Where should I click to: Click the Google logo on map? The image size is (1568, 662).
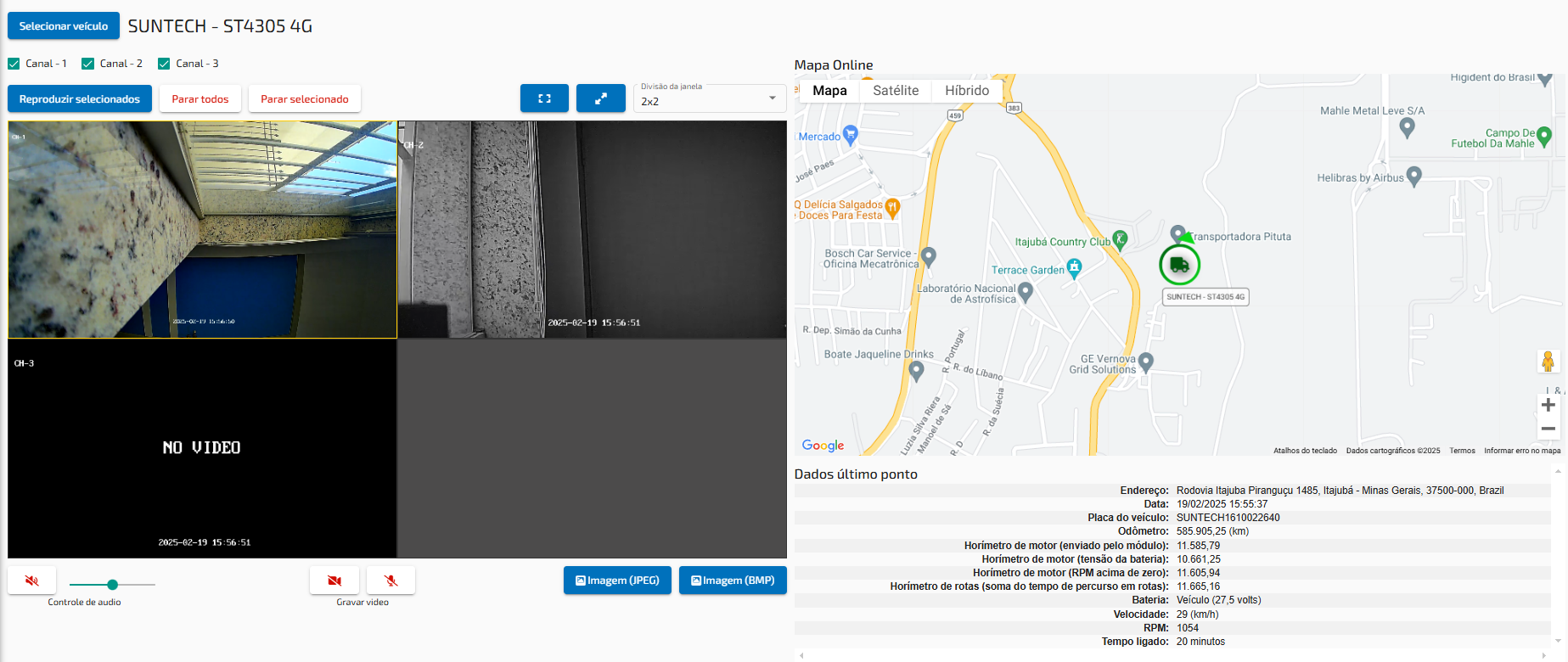click(823, 445)
